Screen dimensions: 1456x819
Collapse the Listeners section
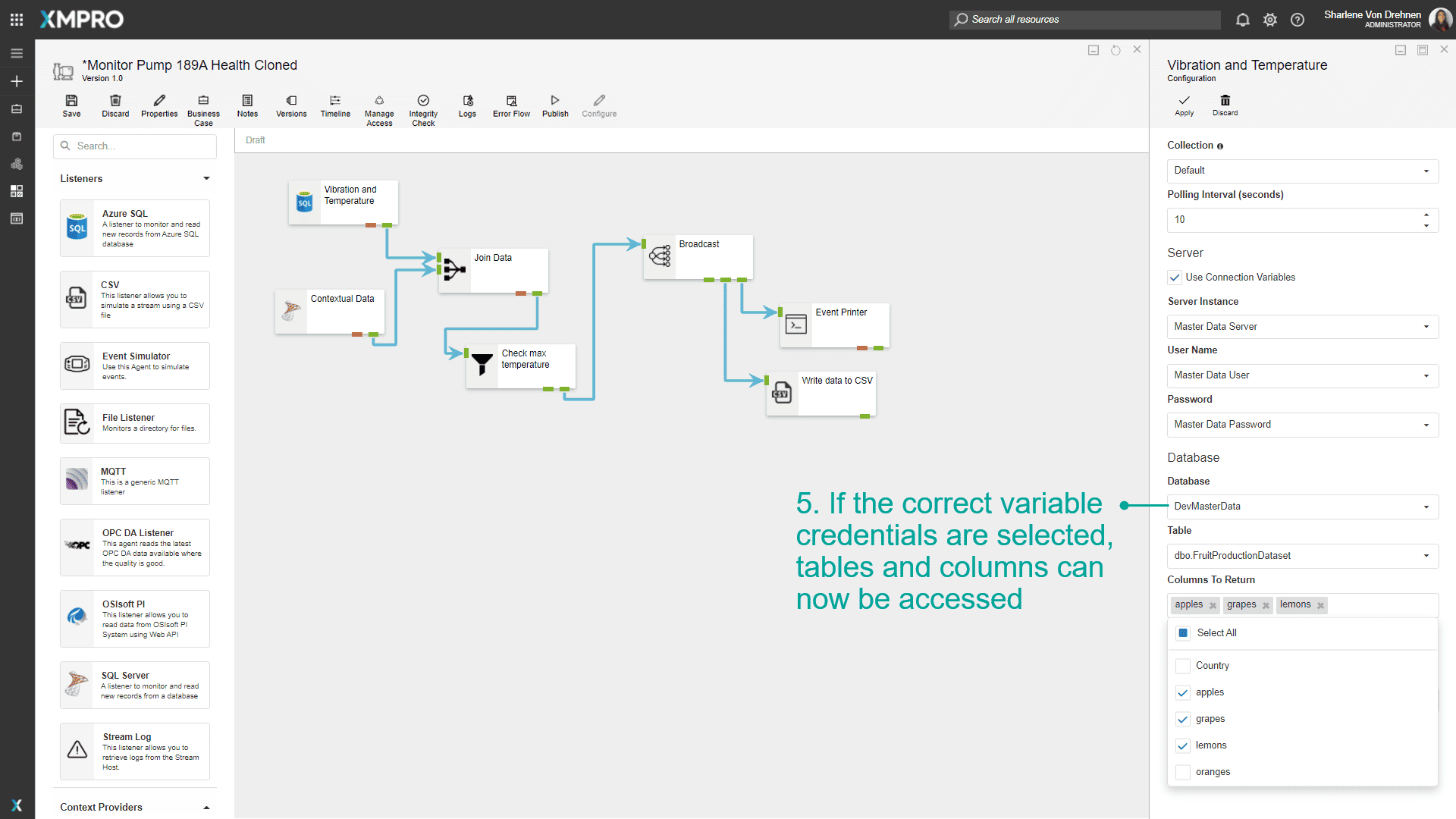pos(206,179)
